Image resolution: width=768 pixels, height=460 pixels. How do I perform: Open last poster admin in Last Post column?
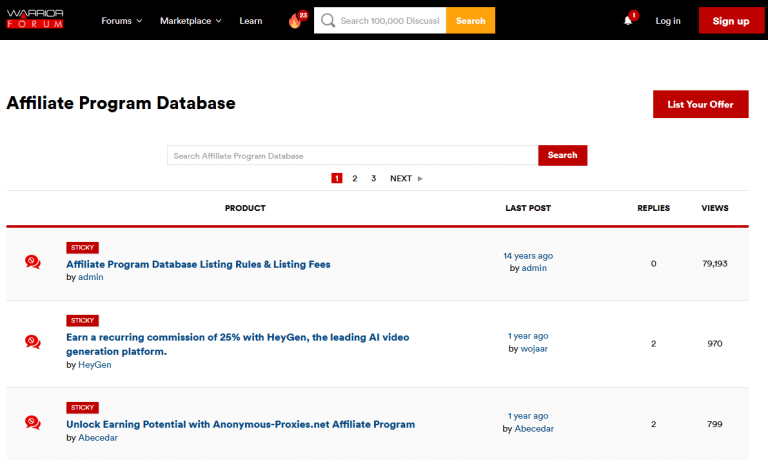point(534,268)
